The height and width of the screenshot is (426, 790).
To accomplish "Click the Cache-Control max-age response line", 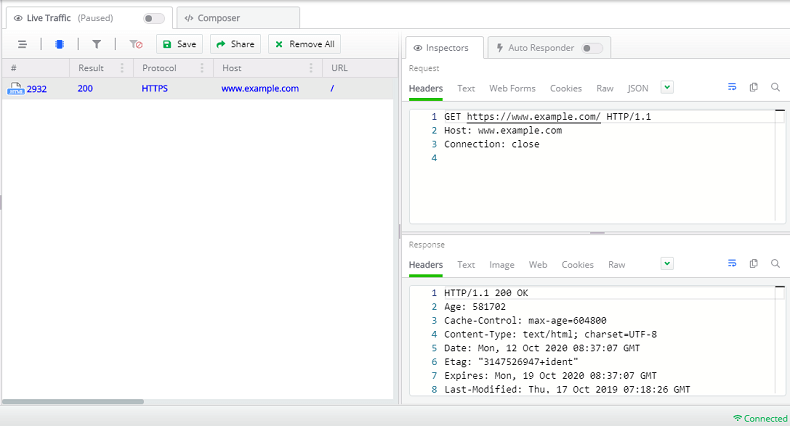I will point(525,321).
